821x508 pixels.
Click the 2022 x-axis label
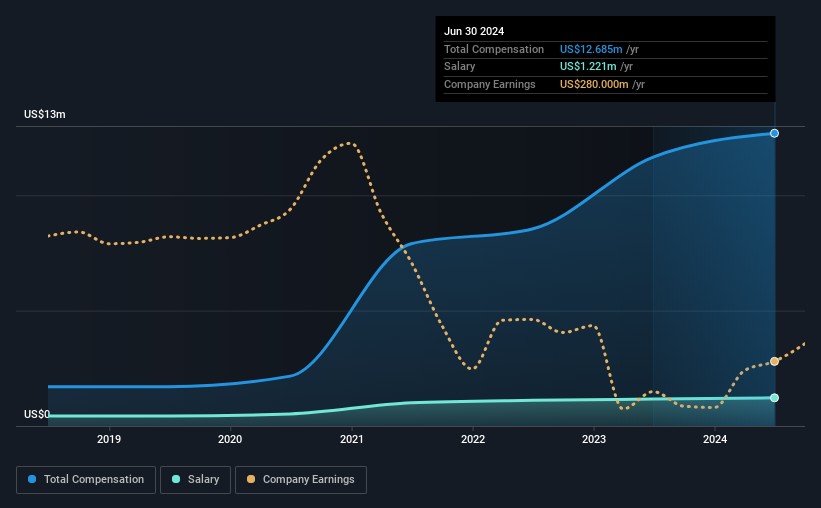[473, 439]
